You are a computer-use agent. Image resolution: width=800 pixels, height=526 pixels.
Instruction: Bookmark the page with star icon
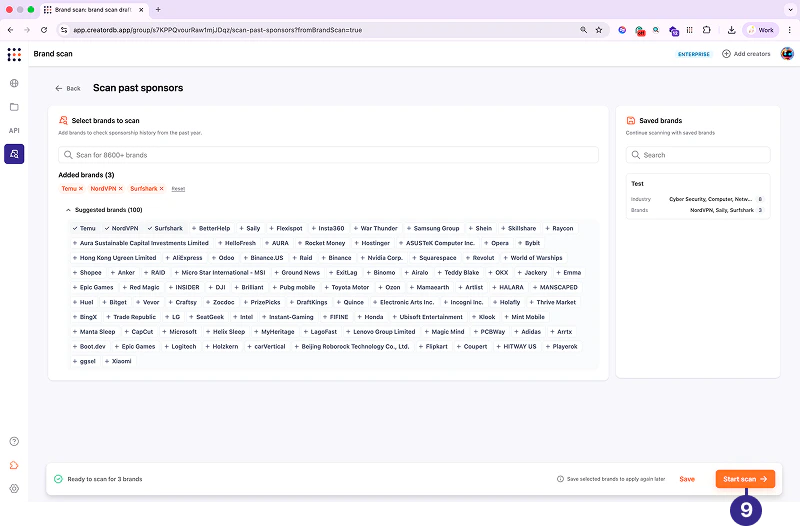coord(599,30)
